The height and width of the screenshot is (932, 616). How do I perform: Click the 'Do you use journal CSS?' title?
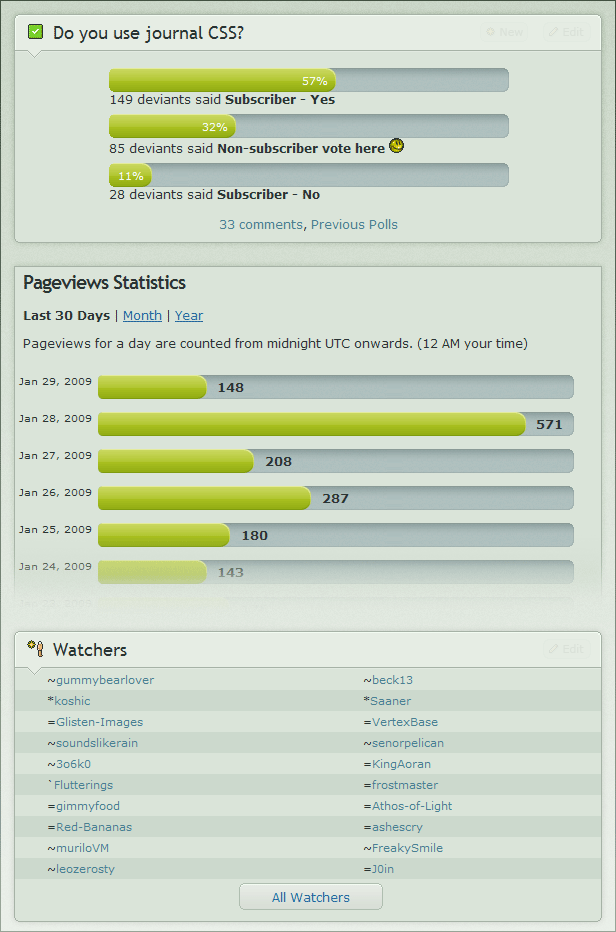click(x=149, y=33)
